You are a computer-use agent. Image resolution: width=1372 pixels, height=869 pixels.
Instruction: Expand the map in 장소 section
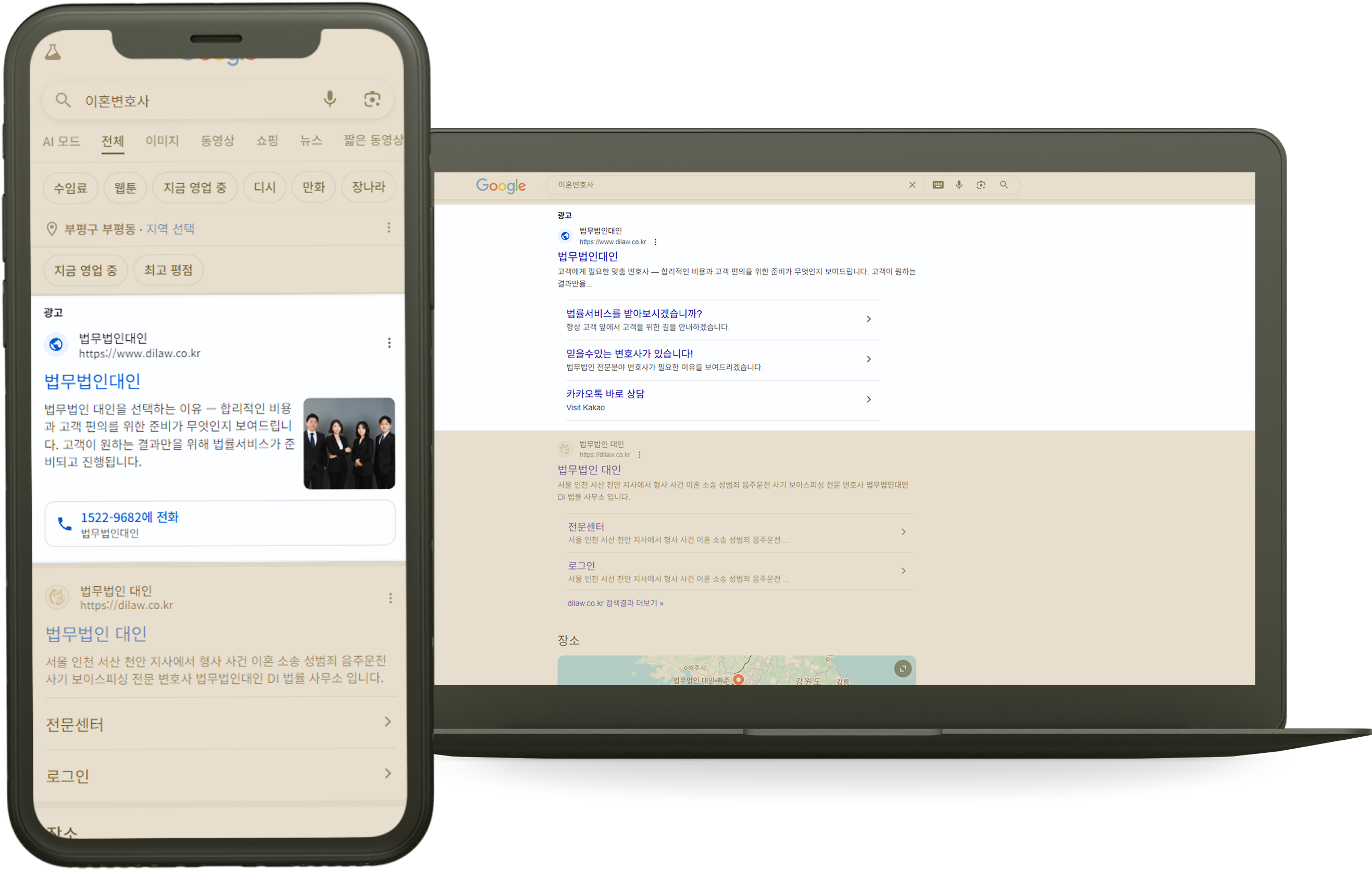(x=902, y=668)
